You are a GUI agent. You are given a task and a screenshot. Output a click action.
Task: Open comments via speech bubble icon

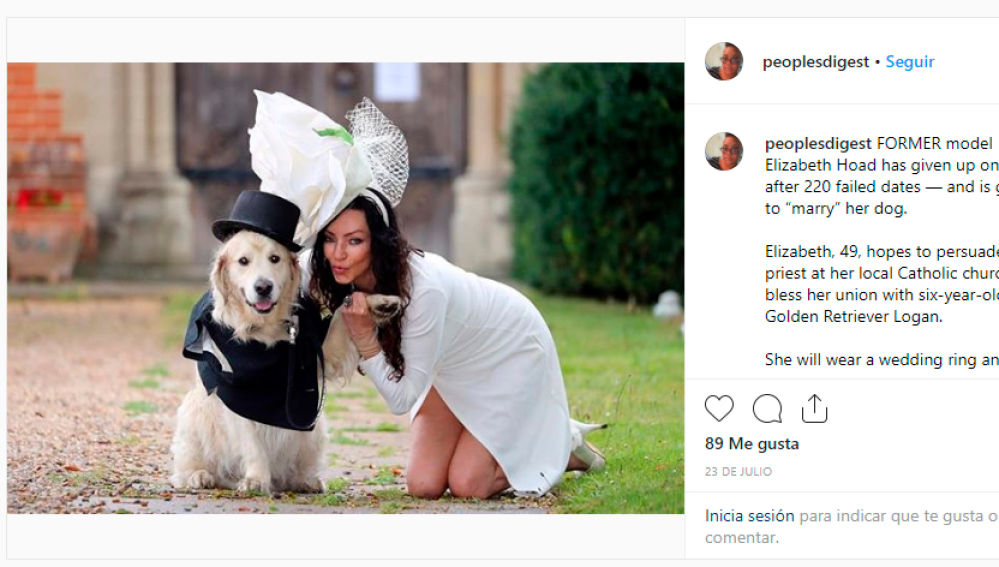pos(767,408)
